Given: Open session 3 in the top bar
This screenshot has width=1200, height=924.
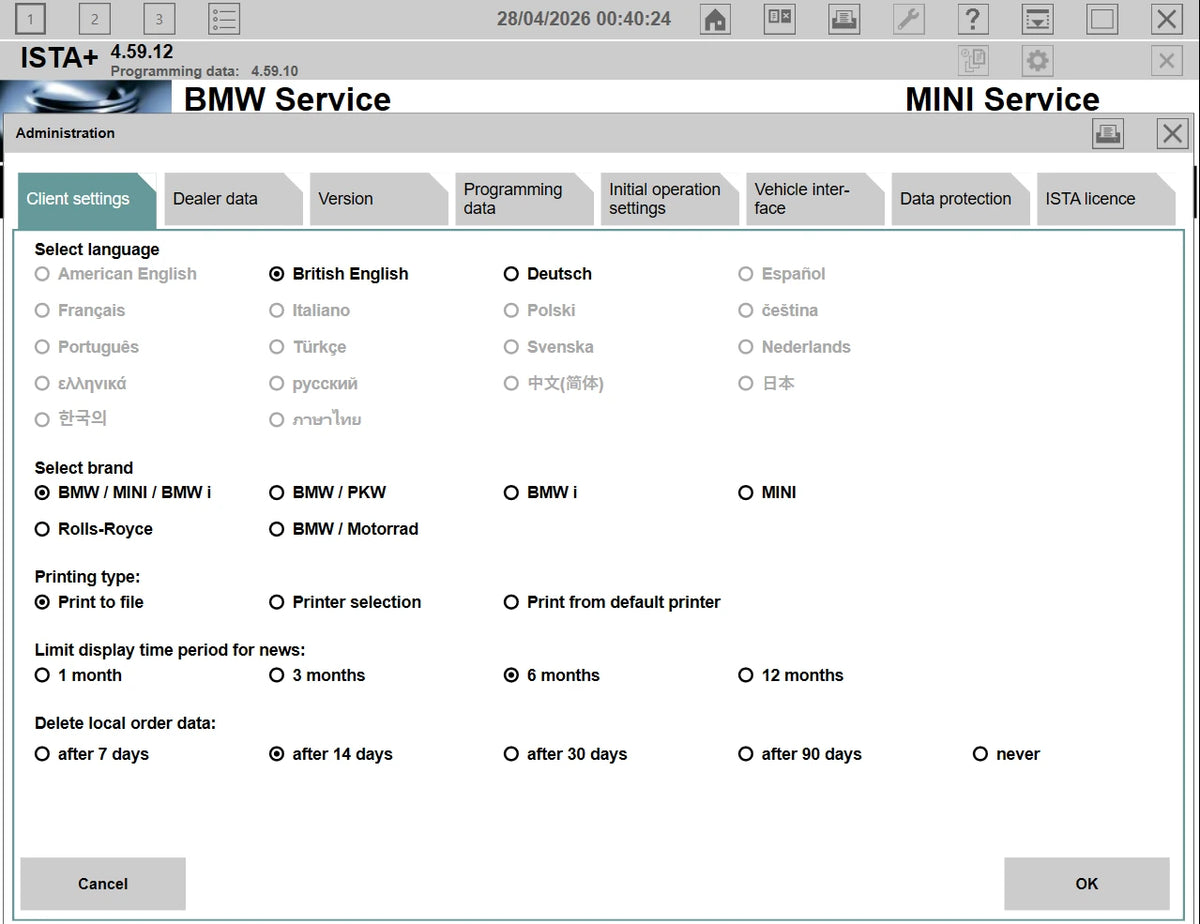Looking at the screenshot, I should coord(159,19).
